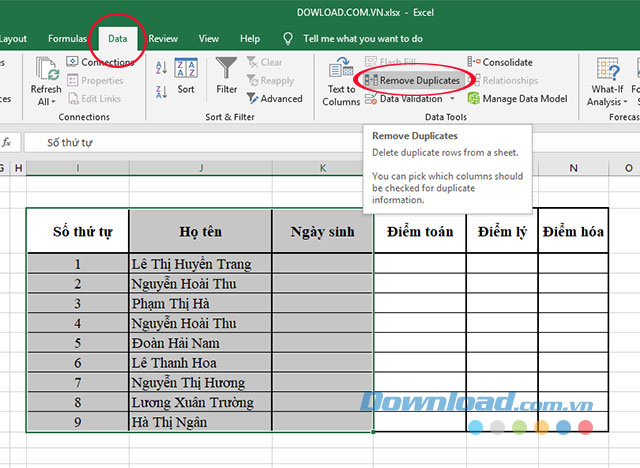Switch to the View tab
Image resolution: width=640 pixels, height=468 pixels.
pos(209,39)
